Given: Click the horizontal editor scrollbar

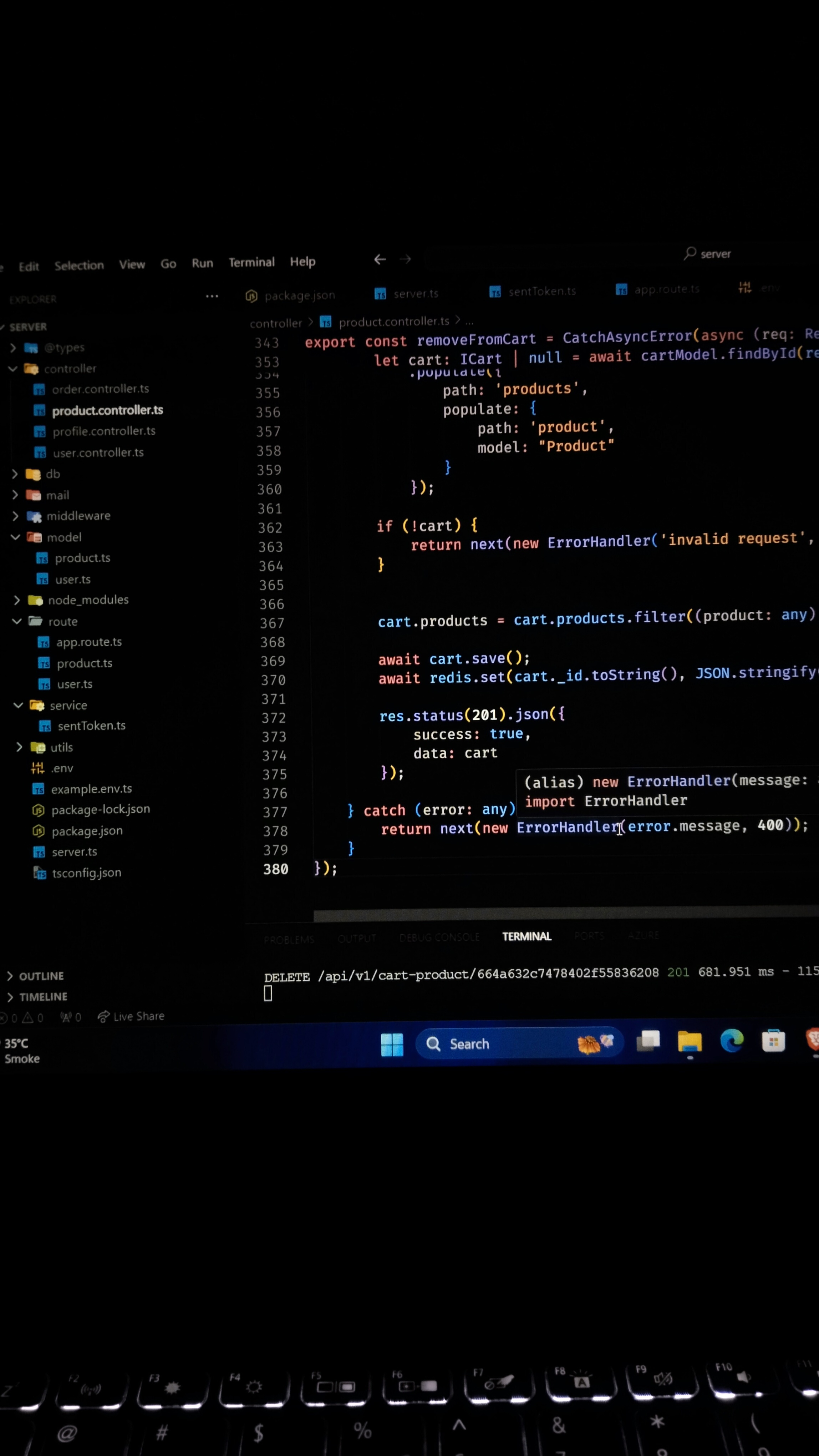Looking at the screenshot, I should tap(565, 914).
